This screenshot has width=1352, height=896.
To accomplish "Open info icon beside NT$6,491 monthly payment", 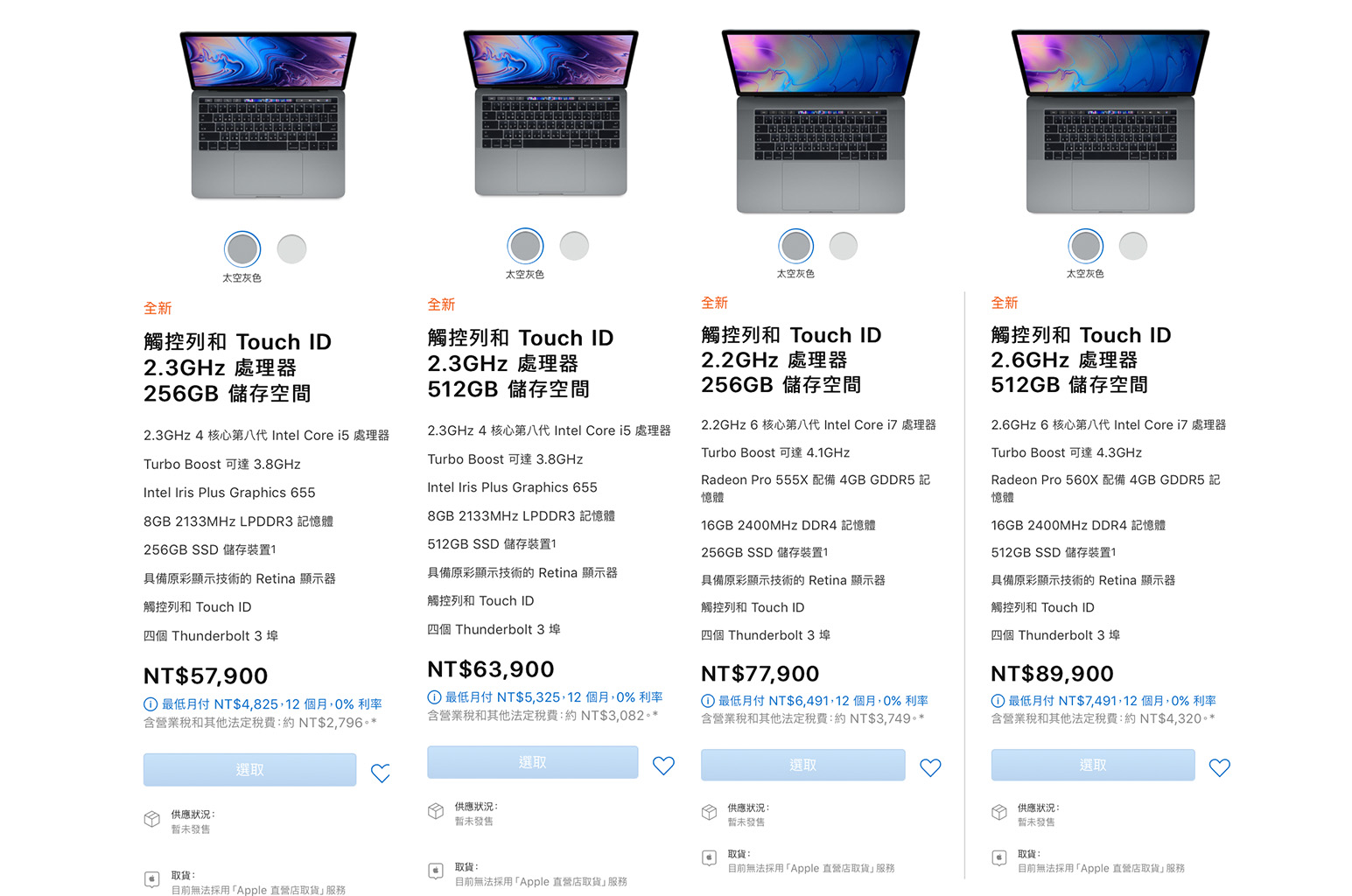I will (x=708, y=701).
